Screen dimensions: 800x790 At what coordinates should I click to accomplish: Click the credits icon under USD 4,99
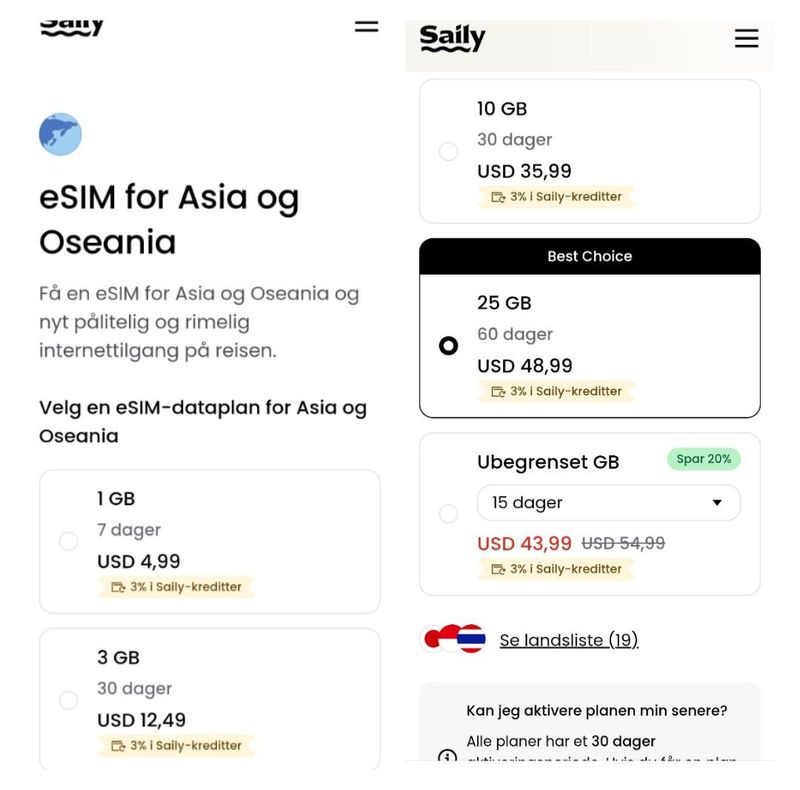(x=118, y=587)
